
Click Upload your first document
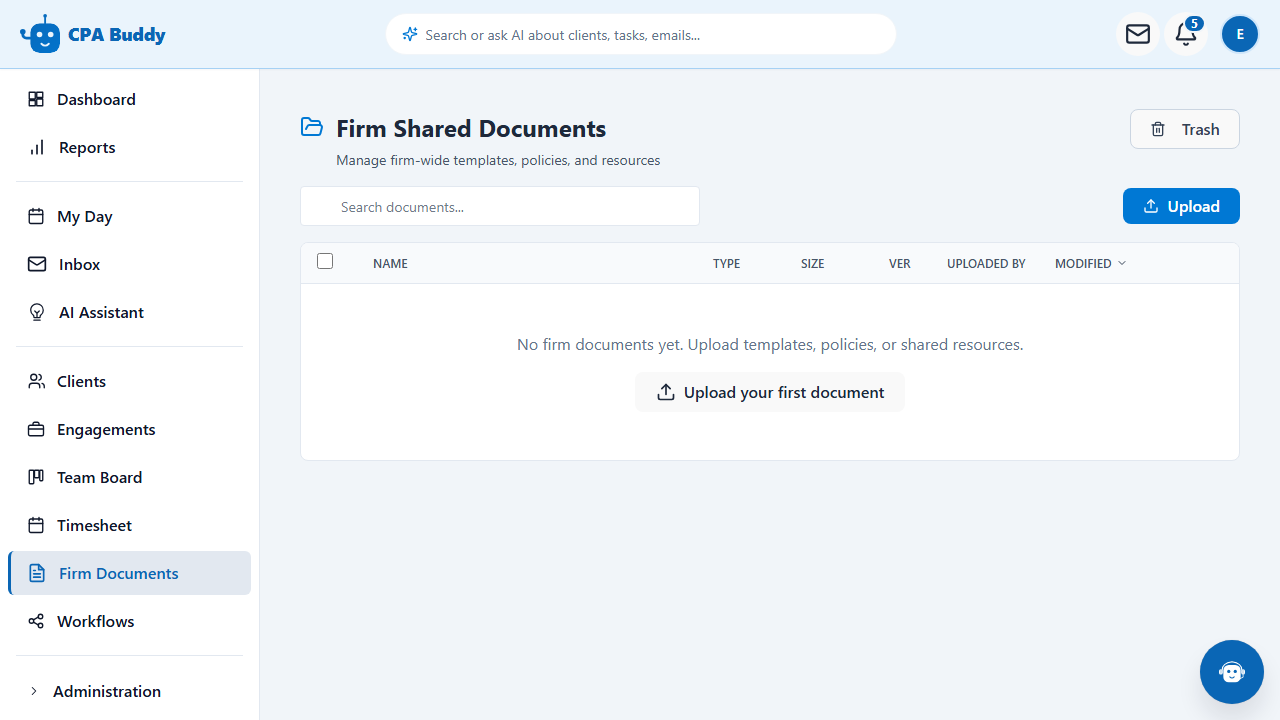click(770, 392)
